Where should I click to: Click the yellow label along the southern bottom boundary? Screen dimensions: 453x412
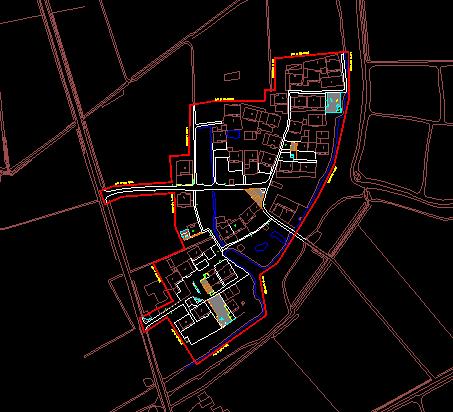tap(221, 349)
